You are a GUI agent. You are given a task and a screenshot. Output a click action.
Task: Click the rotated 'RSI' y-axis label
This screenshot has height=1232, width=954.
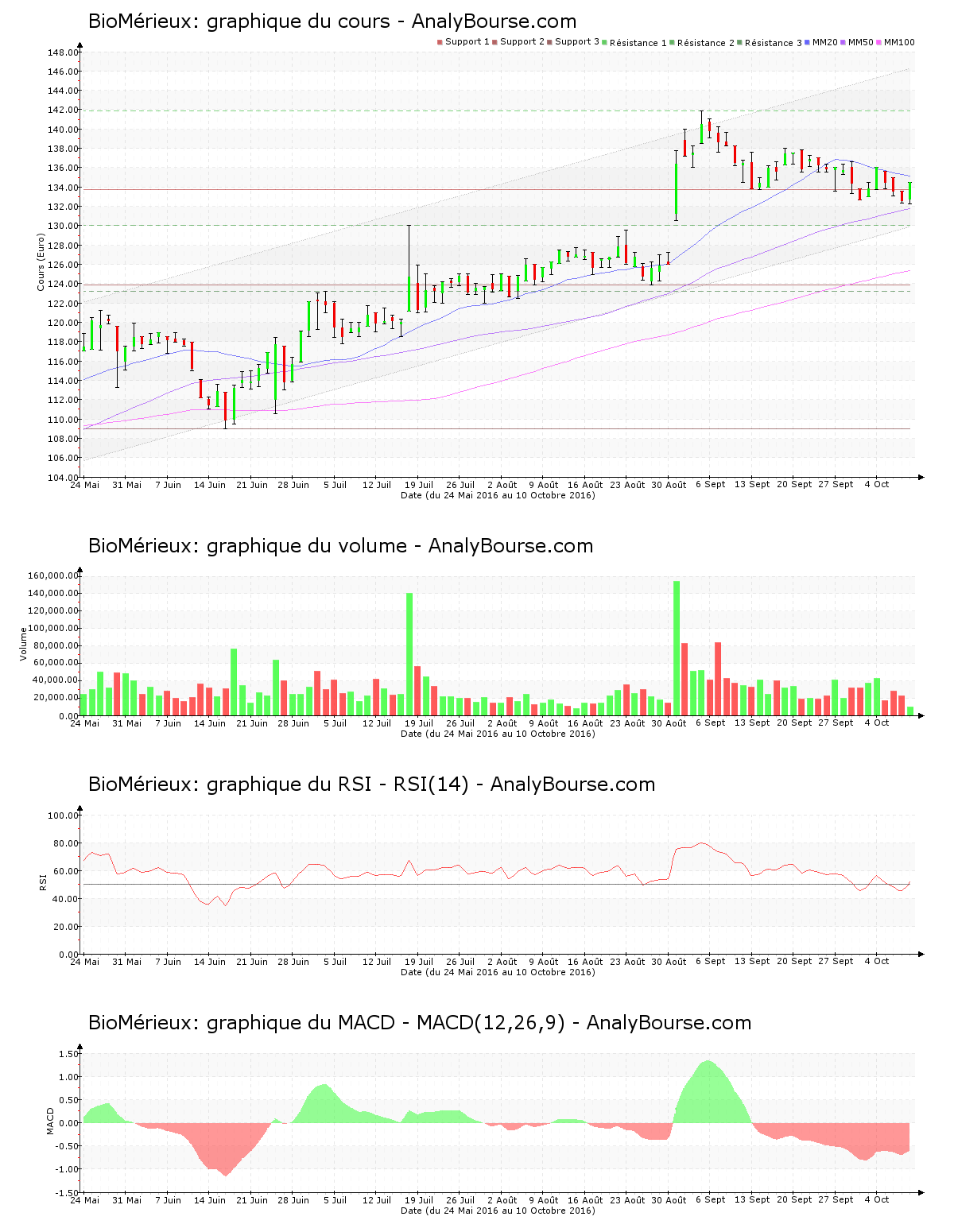tap(41, 881)
